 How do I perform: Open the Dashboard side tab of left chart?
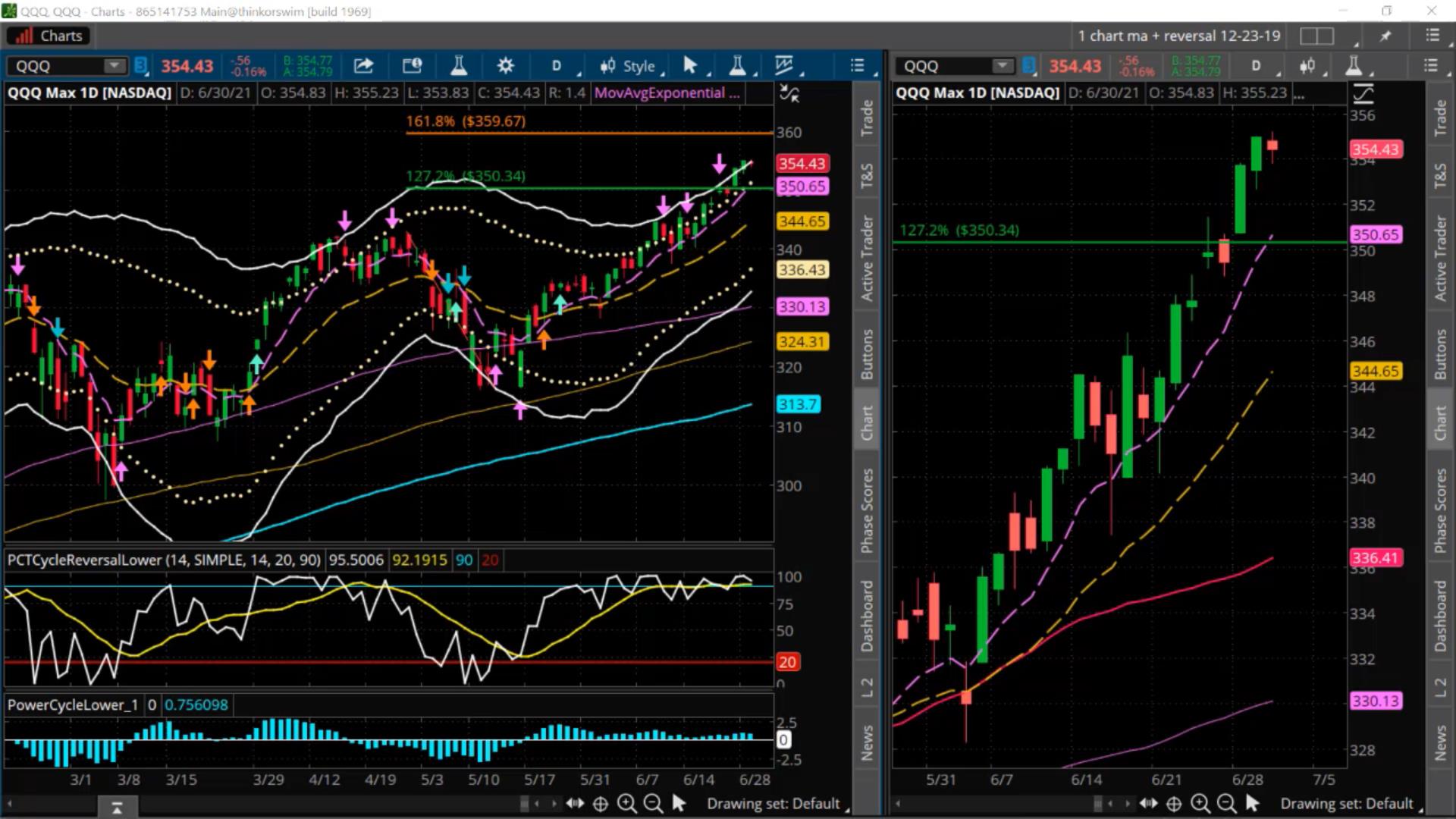867,616
